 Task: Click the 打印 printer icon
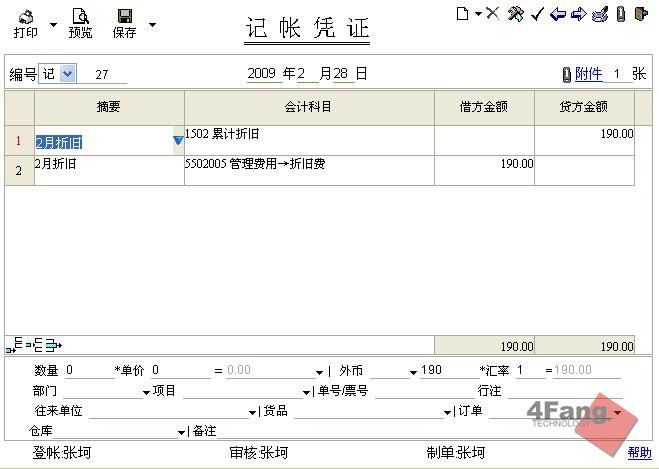click(26, 17)
